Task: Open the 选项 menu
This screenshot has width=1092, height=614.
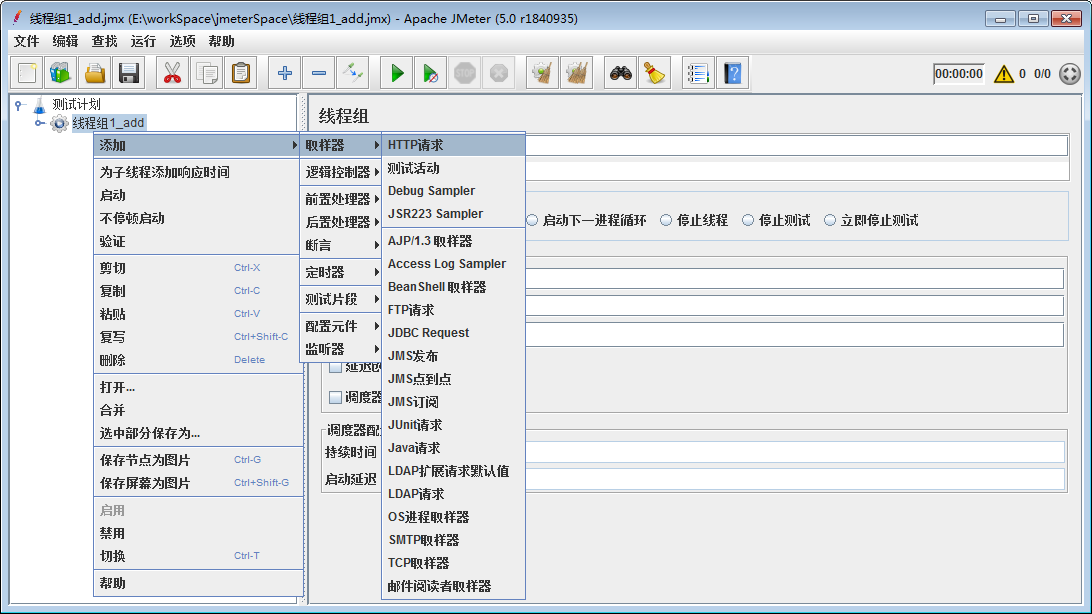Action: click(182, 42)
